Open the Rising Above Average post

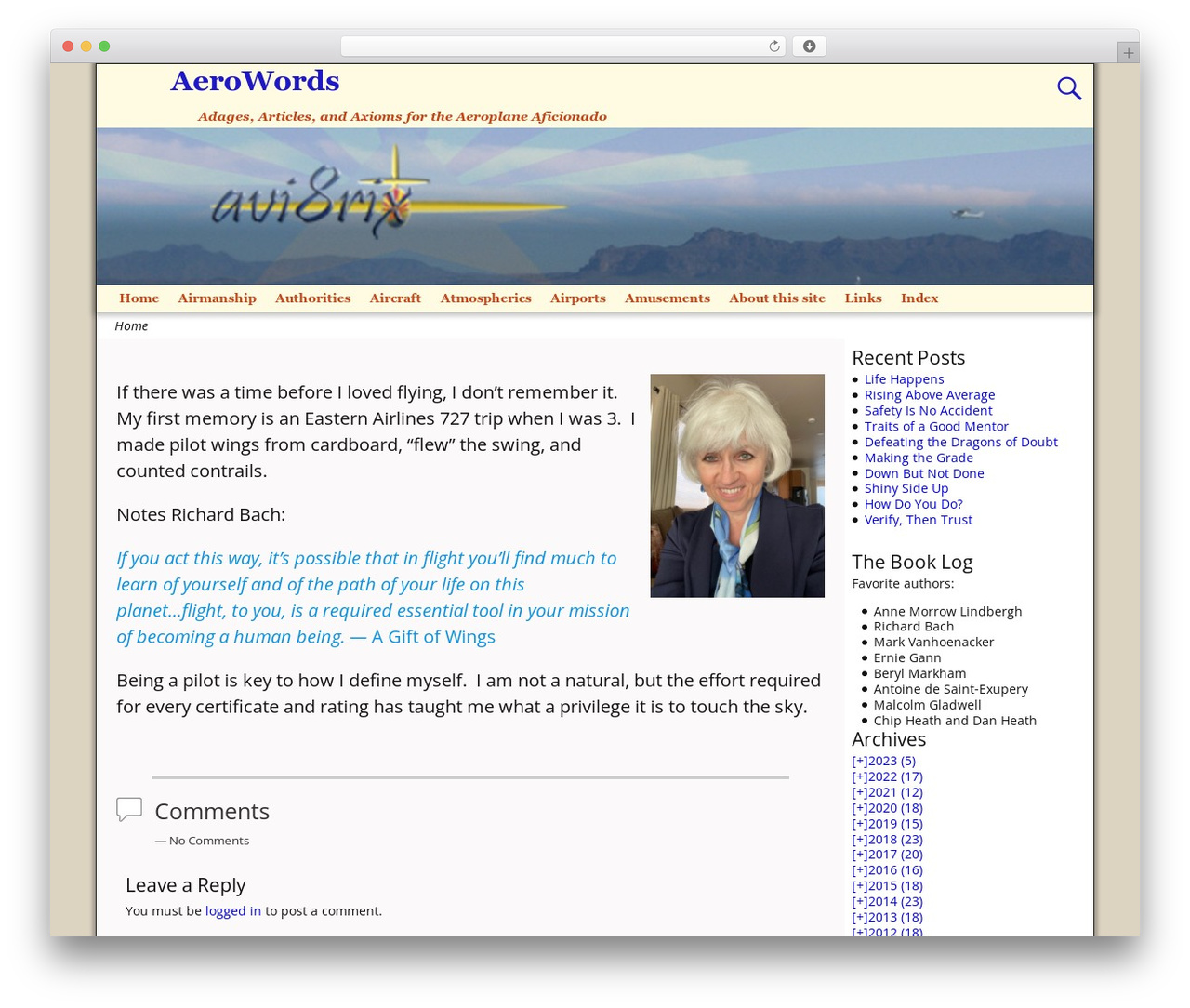click(x=930, y=395)
